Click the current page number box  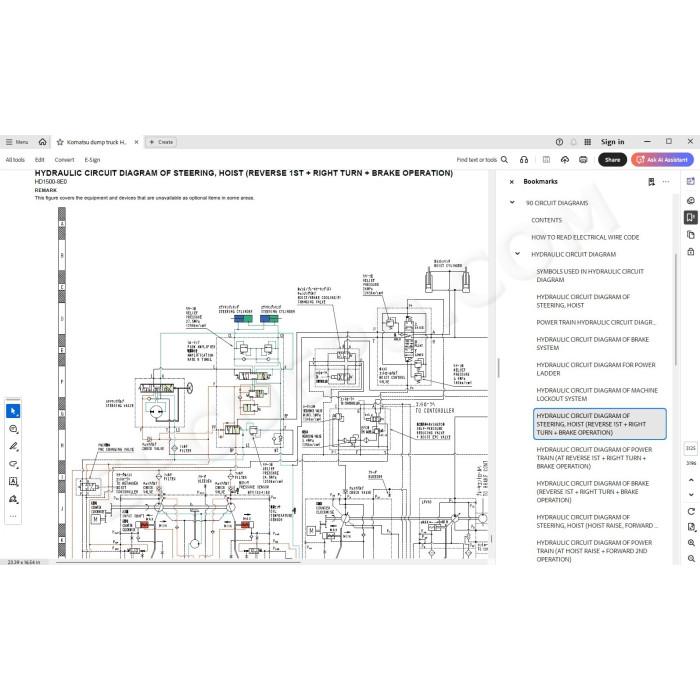click(x=691, y=448)
